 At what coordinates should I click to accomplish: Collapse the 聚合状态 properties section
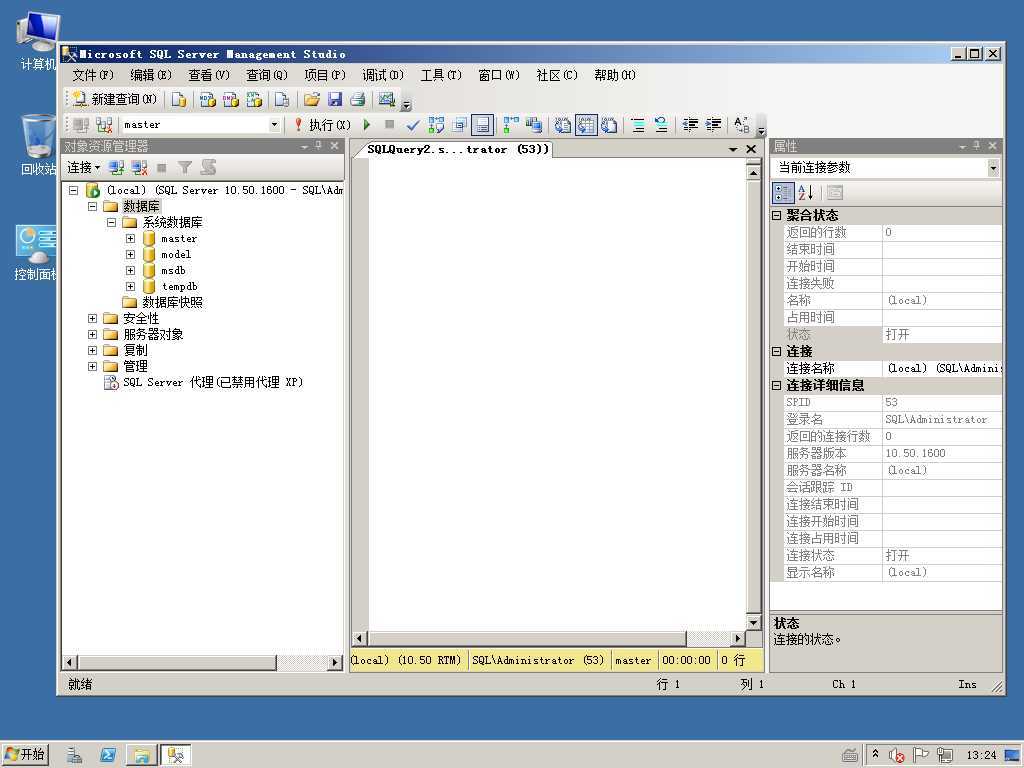[x=776, y=216]
